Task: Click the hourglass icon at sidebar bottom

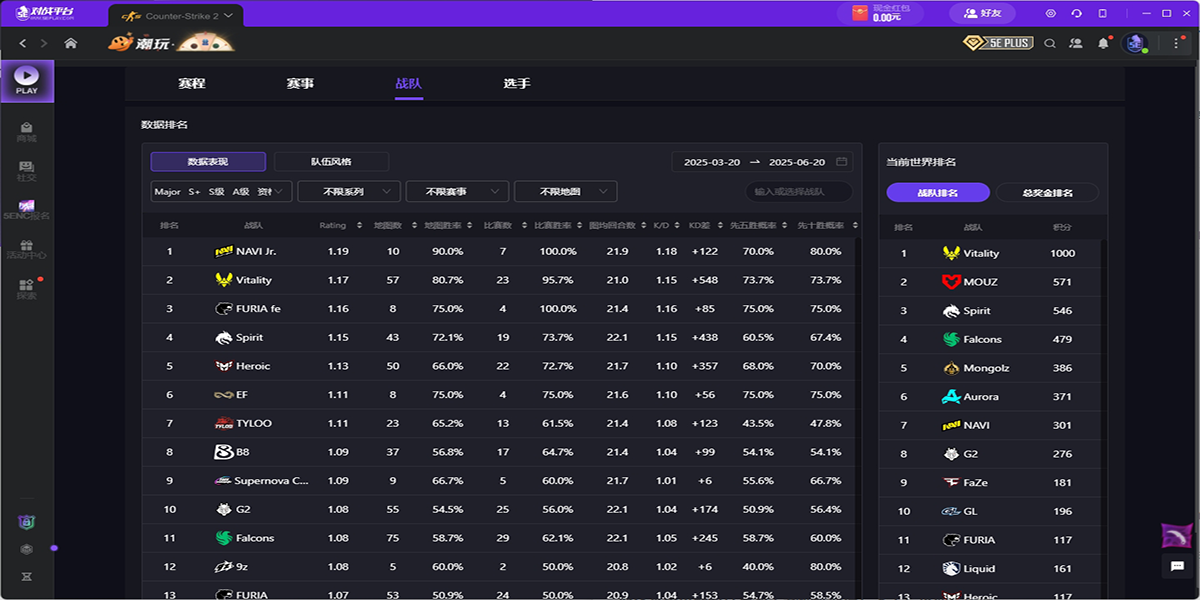Action: coord(27,577)
